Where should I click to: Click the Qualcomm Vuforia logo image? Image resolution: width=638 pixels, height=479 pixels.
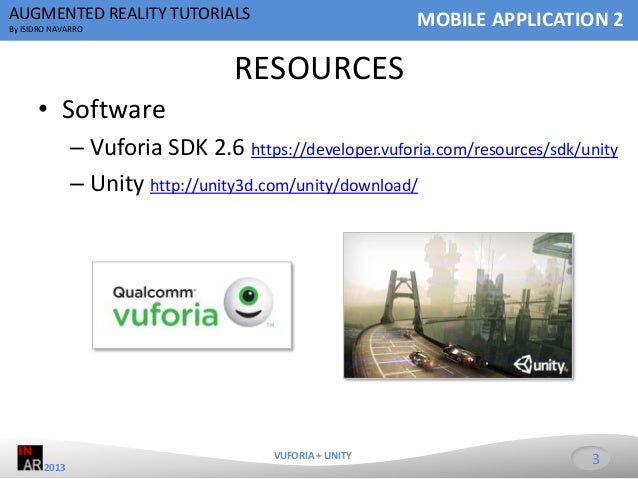[x=192, y=305]
